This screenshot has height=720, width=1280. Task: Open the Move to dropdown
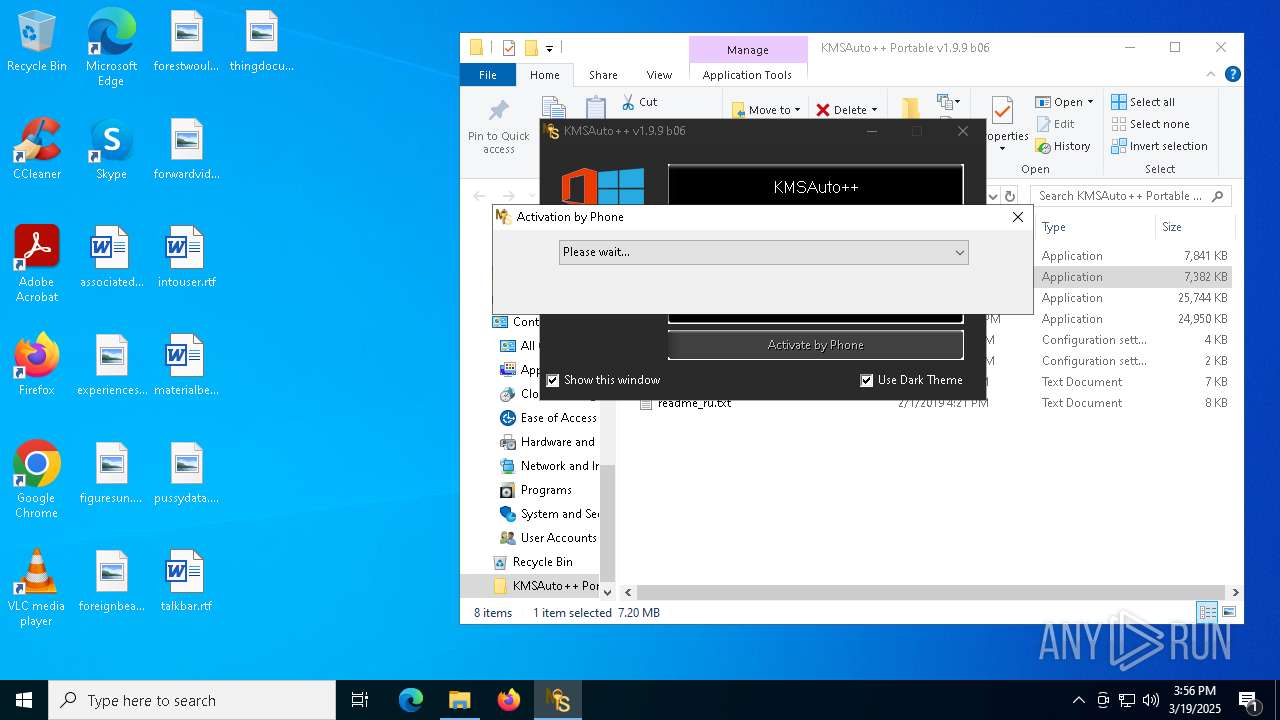click(x=766, y=110)
